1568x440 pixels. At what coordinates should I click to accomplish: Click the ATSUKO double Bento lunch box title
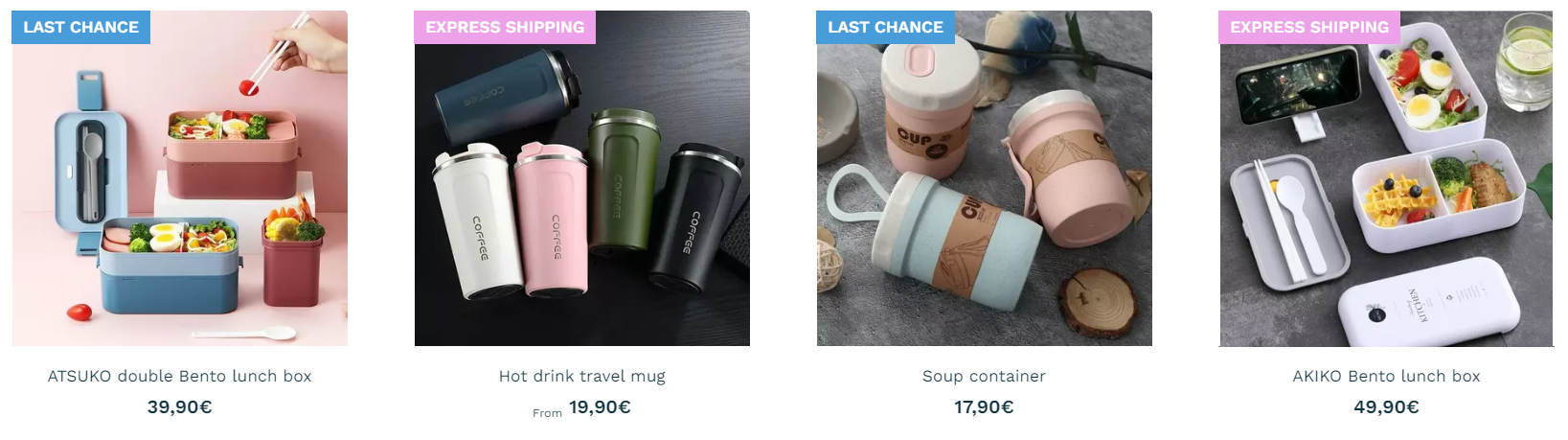pyautogui.click(x=180, y=376)
